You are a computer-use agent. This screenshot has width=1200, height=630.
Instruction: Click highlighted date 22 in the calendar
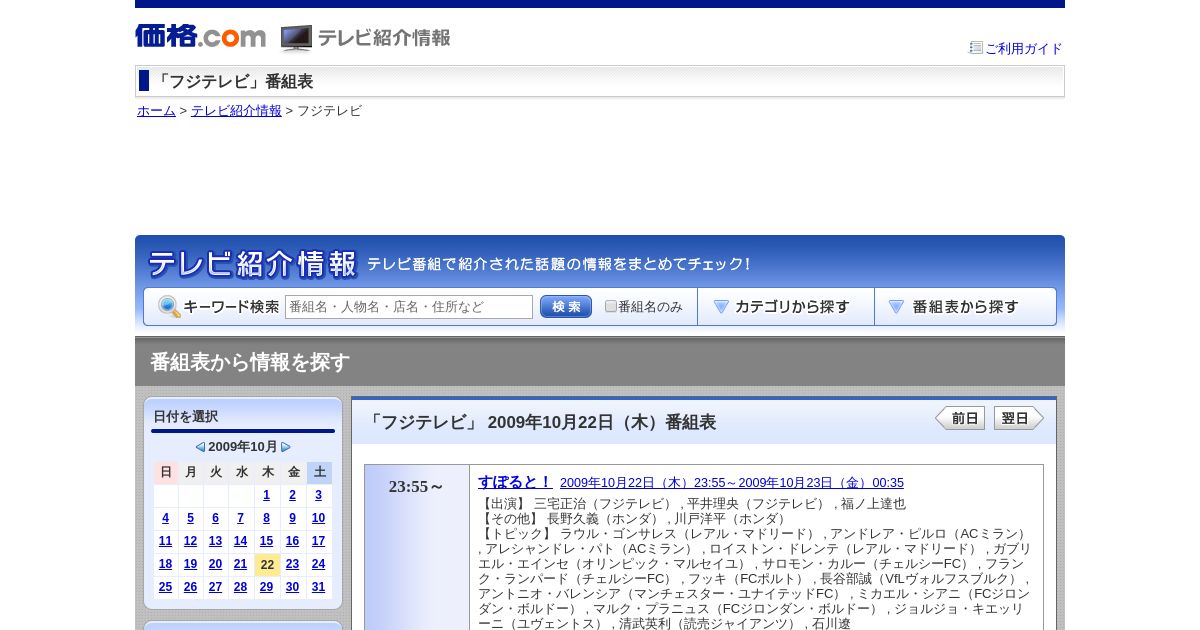tap(267, 564)
